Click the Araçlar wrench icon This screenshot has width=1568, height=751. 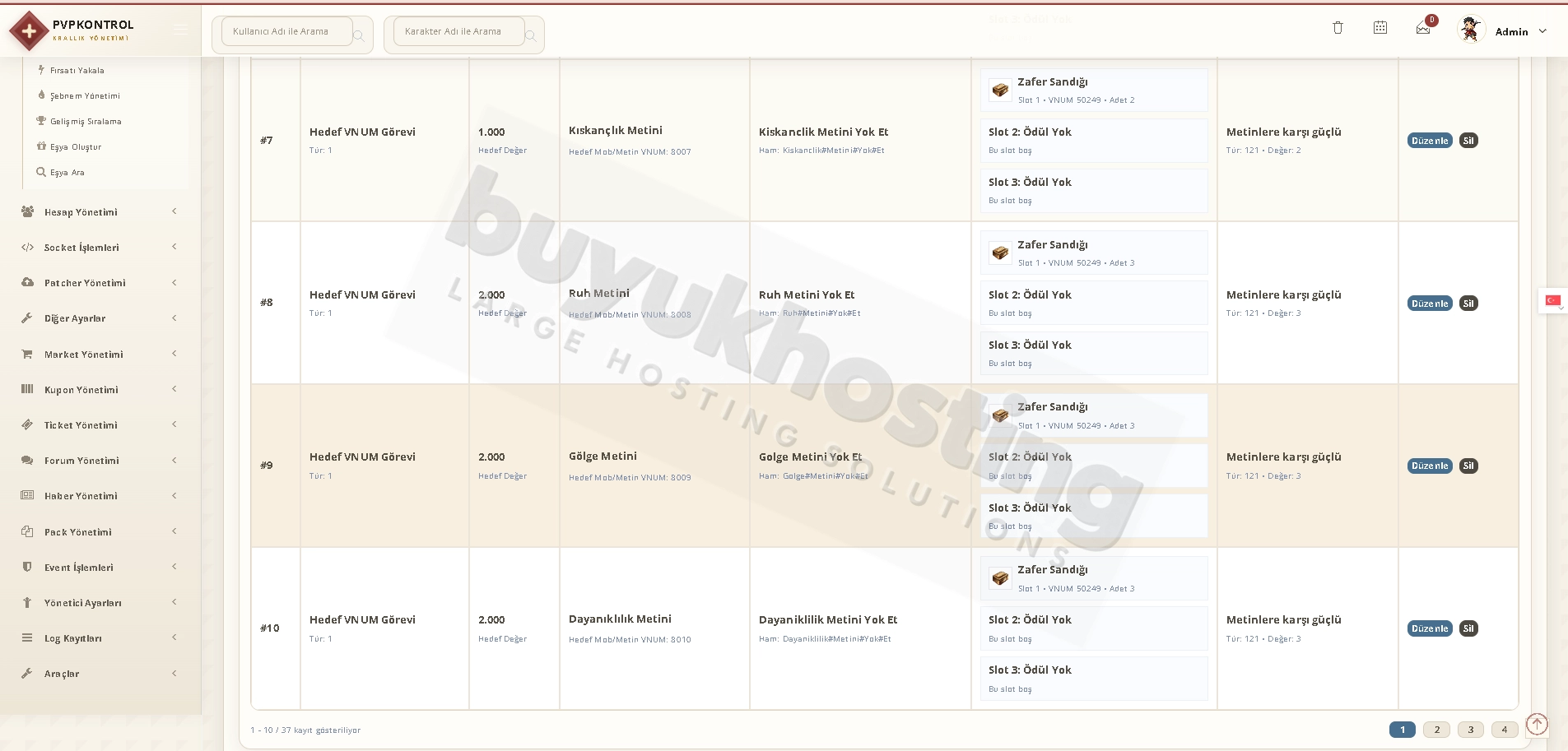[27, 673]
